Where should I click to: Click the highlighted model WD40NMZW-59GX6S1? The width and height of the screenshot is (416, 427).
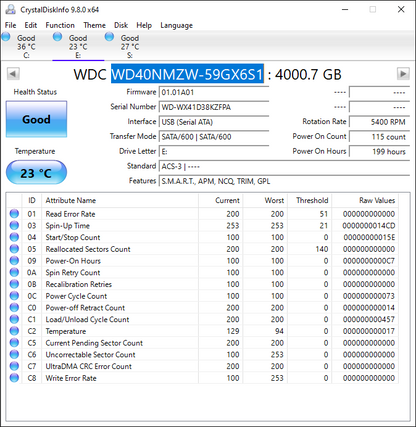(187, 74)
